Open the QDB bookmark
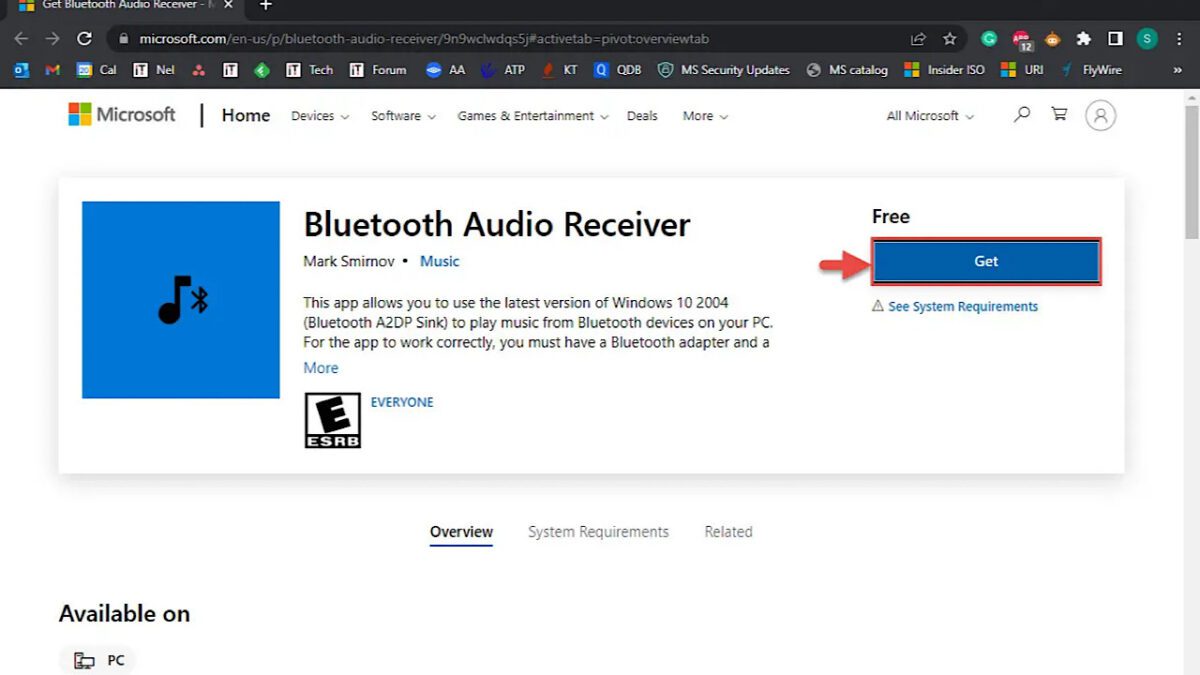The width and height of the screenshot is (1200, 675). (x=618, y=70)
